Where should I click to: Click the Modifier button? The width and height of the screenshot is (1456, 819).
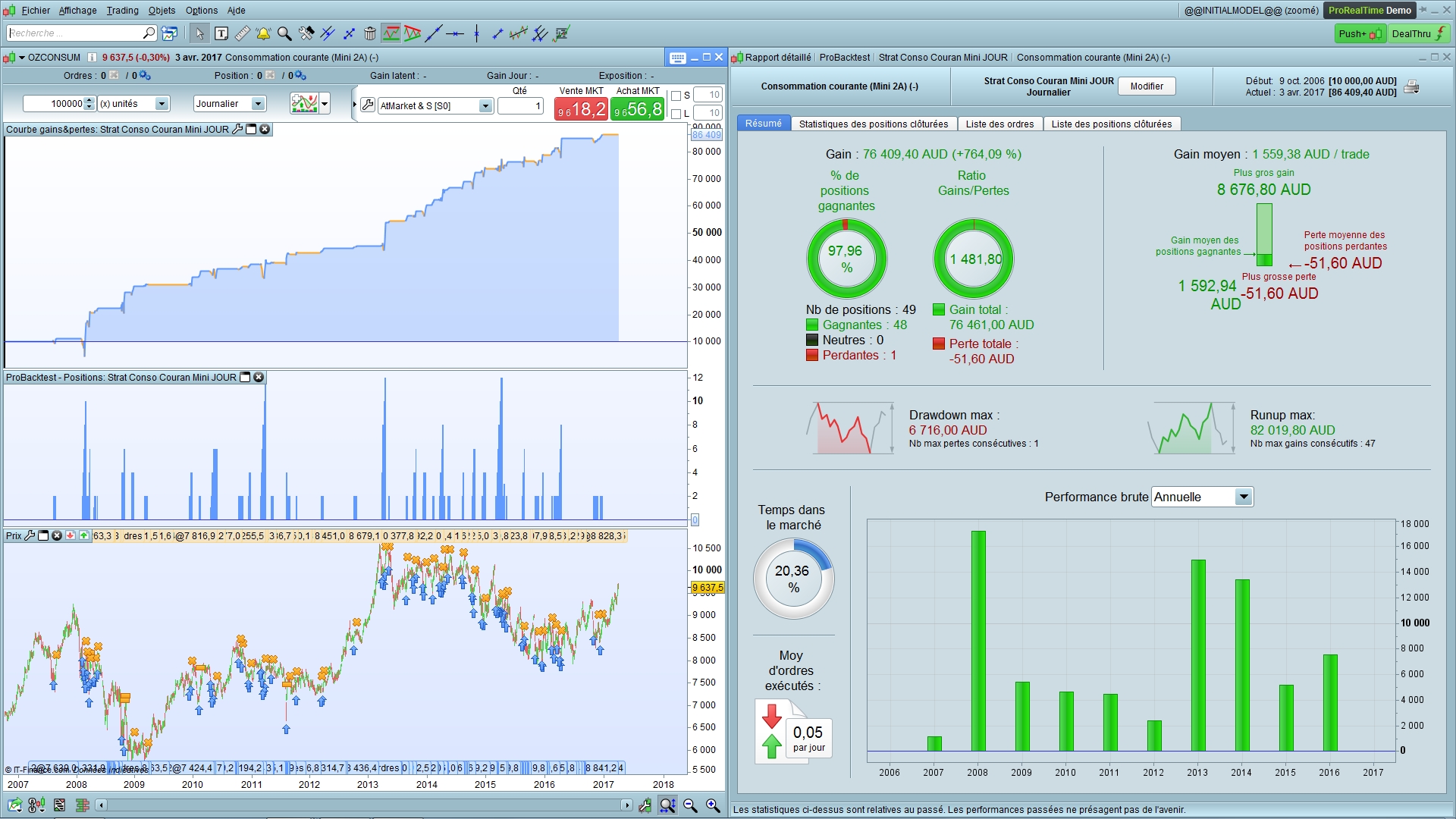[x=1147, y=86]
